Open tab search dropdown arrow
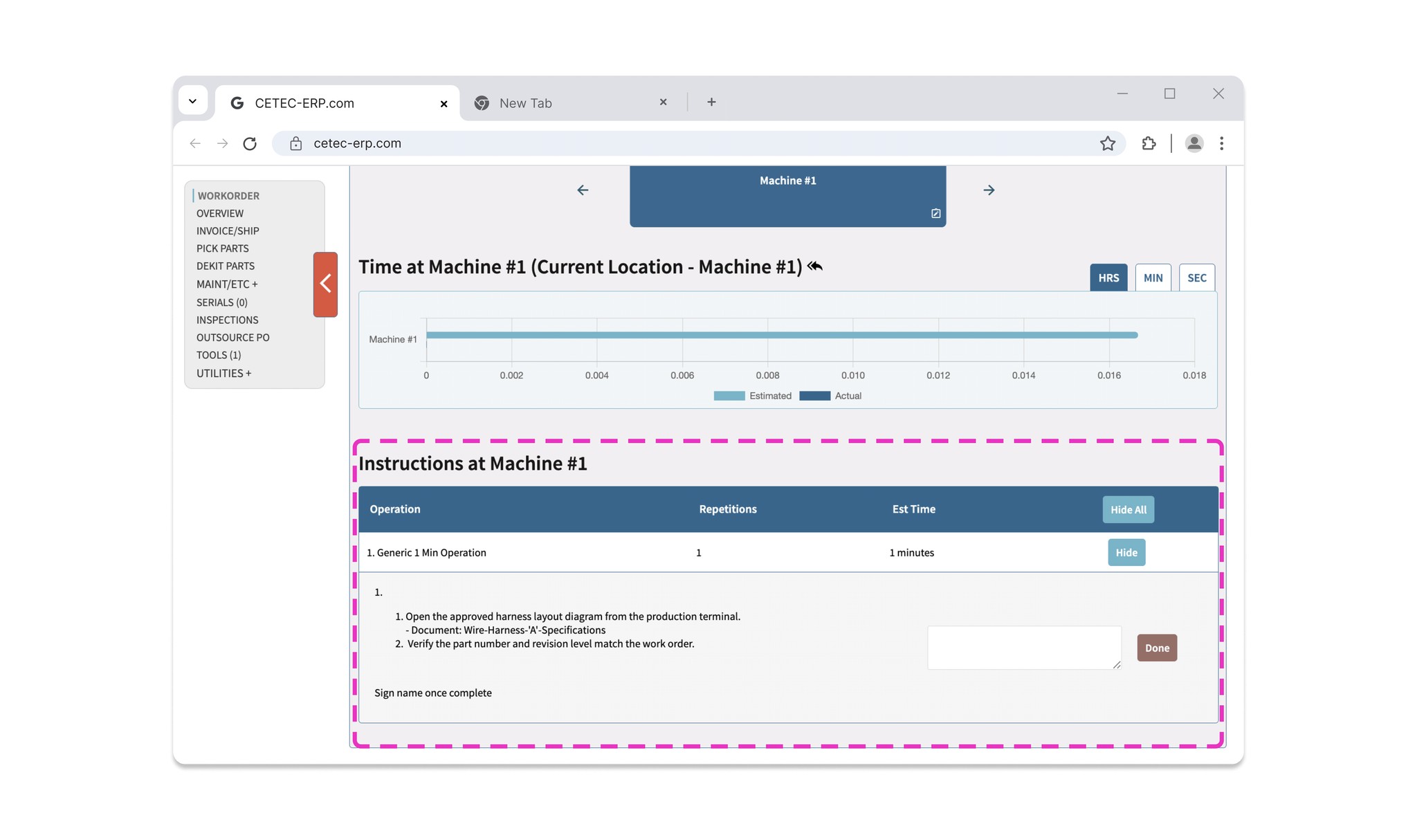Viewport: 1417px width, 840px height. [x=193, y=101]
